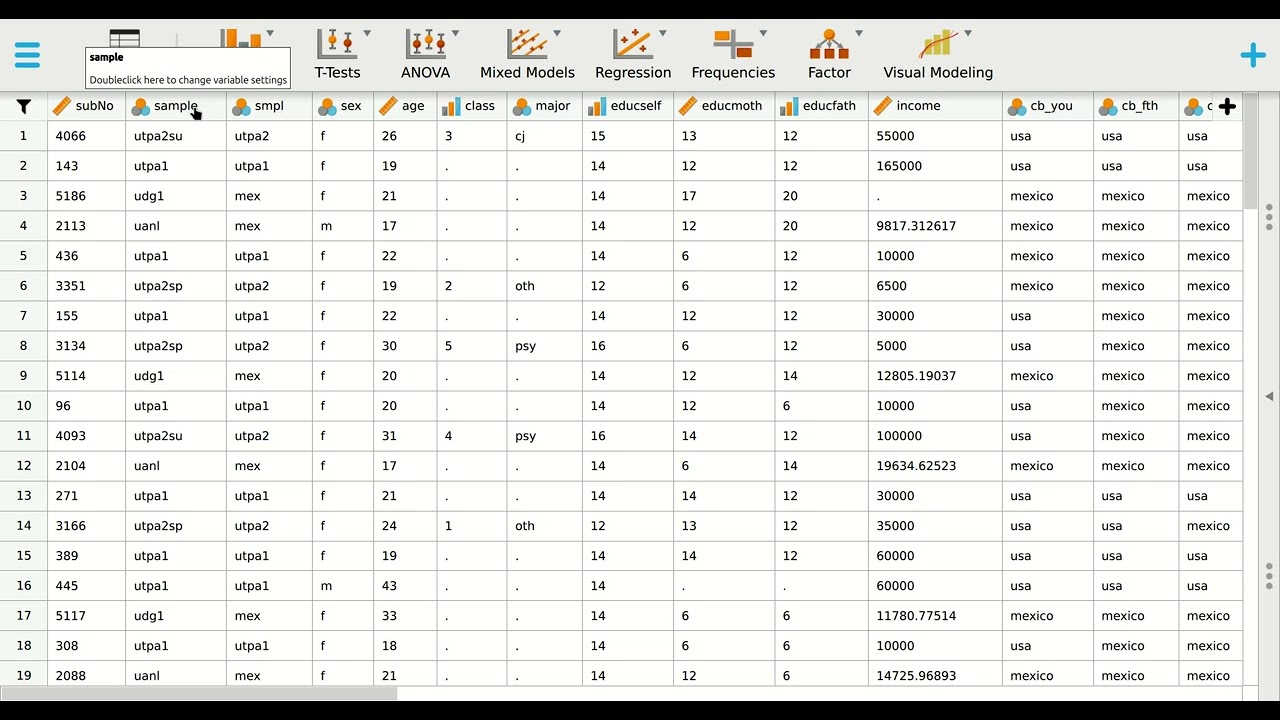Select row number 19 header
1280x720 pixels.
[x=24, y=676]
